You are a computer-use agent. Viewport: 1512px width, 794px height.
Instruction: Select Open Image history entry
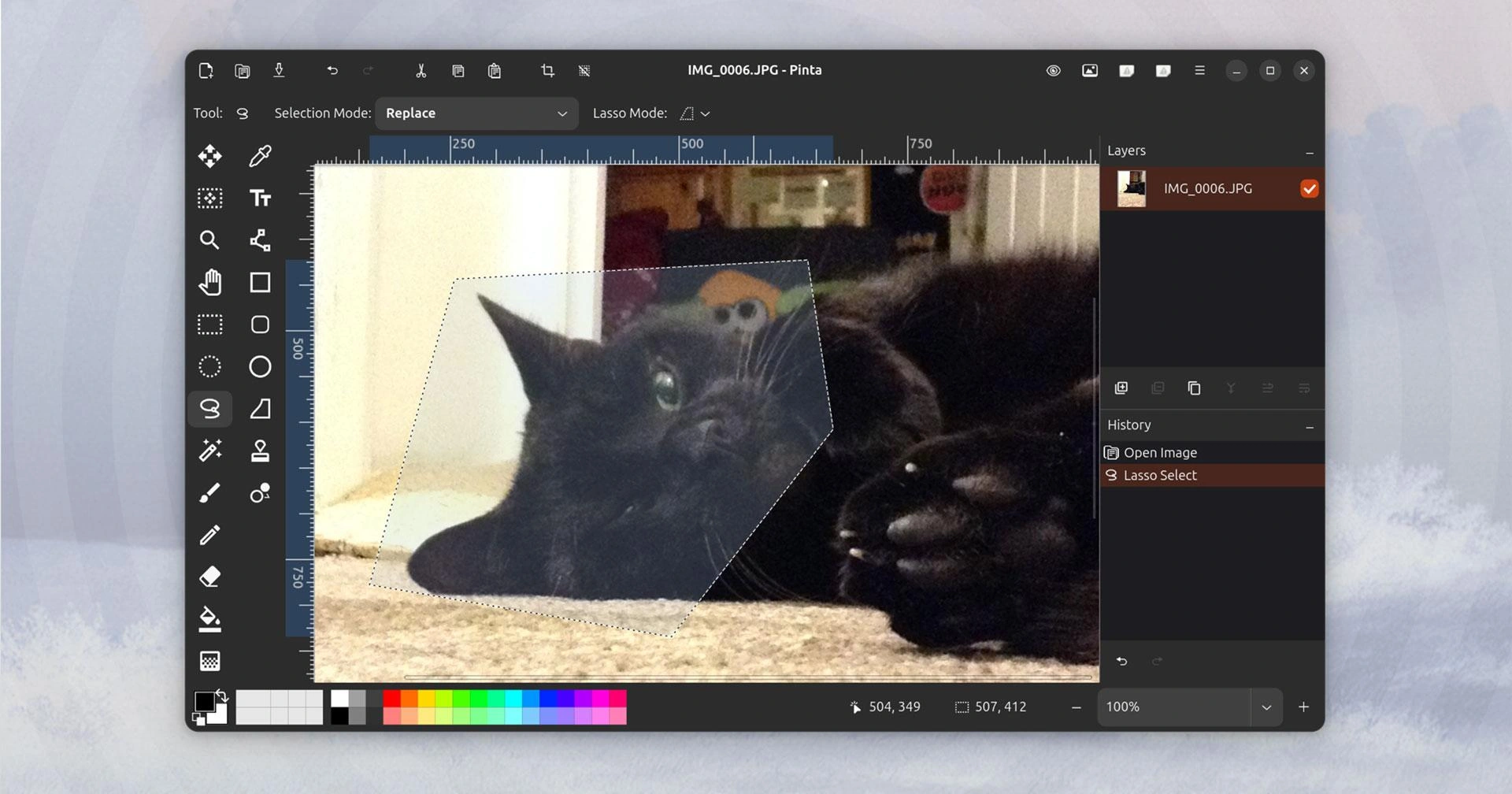(x=1160, y=453)
